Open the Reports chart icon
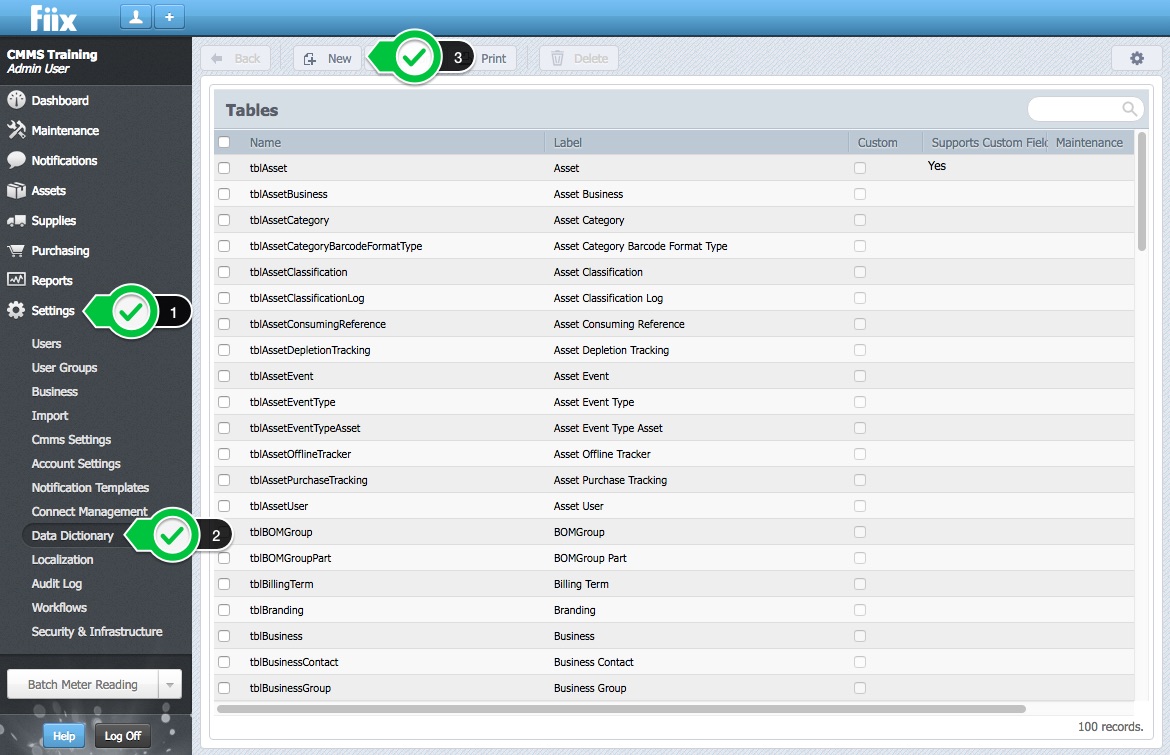Viewport: 1170px width, 755px height. point(16,280)
